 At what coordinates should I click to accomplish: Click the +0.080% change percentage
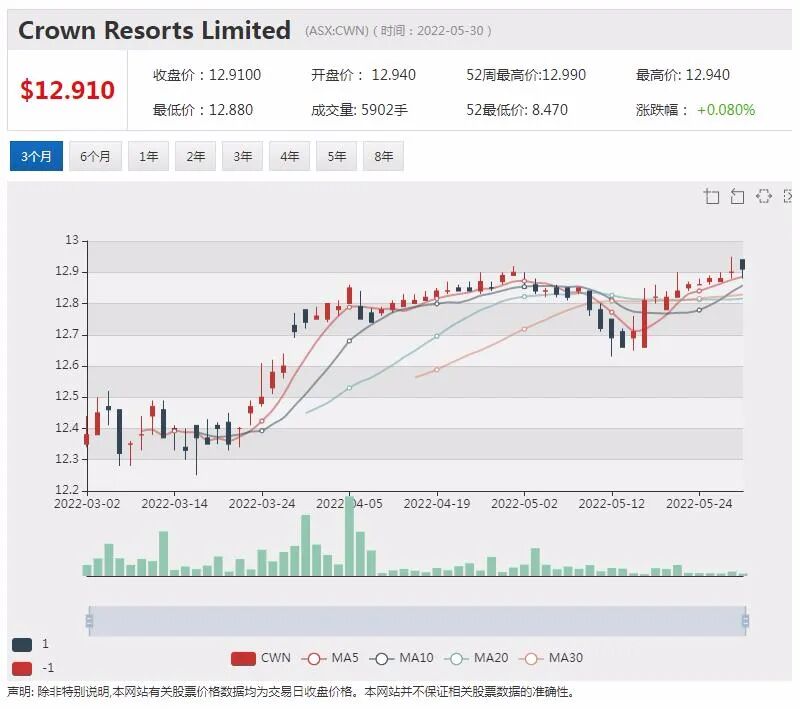[726, 110]
